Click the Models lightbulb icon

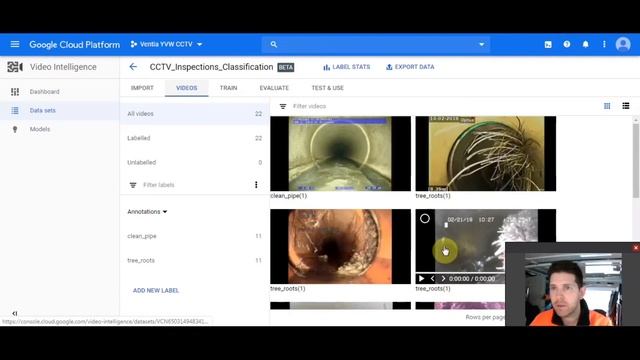coord(15,129)
